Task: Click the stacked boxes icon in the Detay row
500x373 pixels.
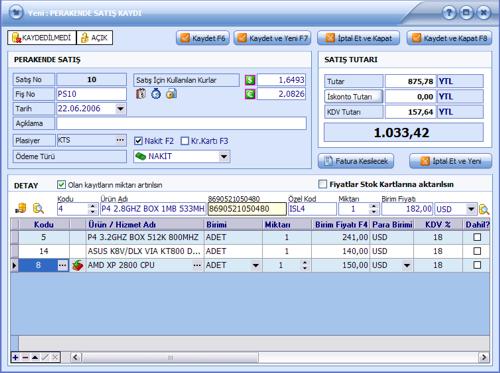Action: (x=21, y=208)
